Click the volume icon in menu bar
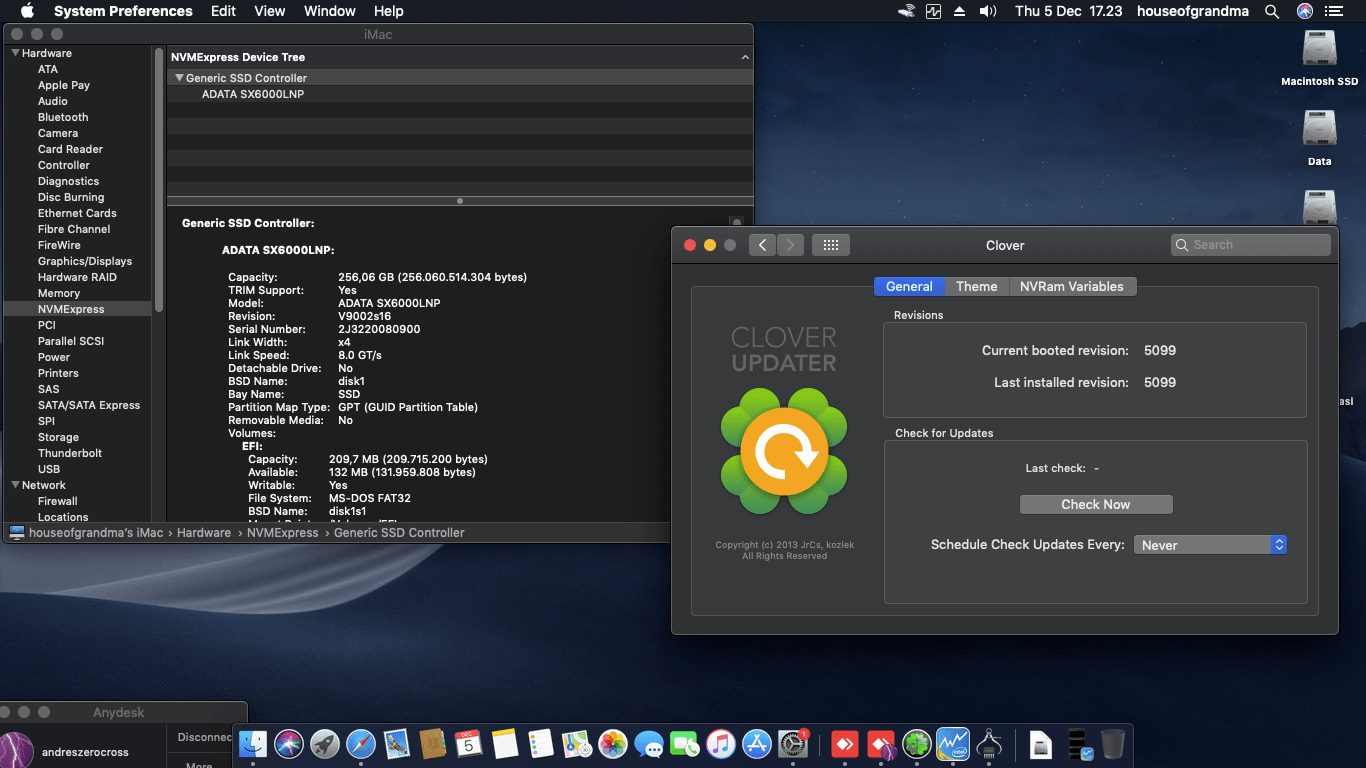Screen dimensions: 1366x768 [x=988, y=11]
